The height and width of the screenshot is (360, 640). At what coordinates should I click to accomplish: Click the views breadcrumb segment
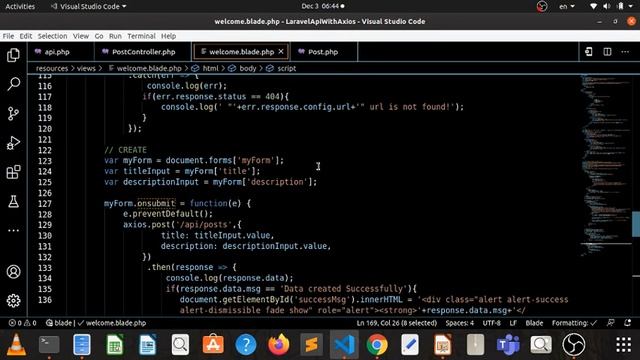click(x=86, y=68)
